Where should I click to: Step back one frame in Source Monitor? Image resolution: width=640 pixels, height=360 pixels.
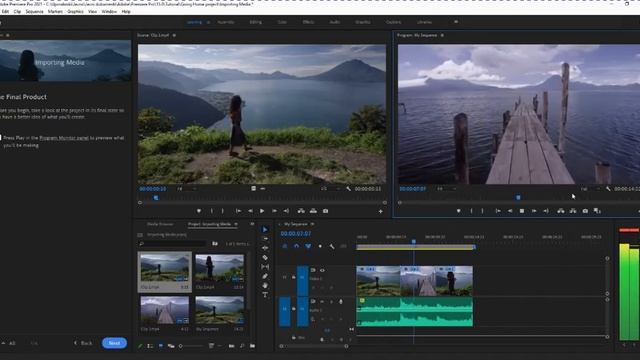pyautogui.click(x=250, y=211)
